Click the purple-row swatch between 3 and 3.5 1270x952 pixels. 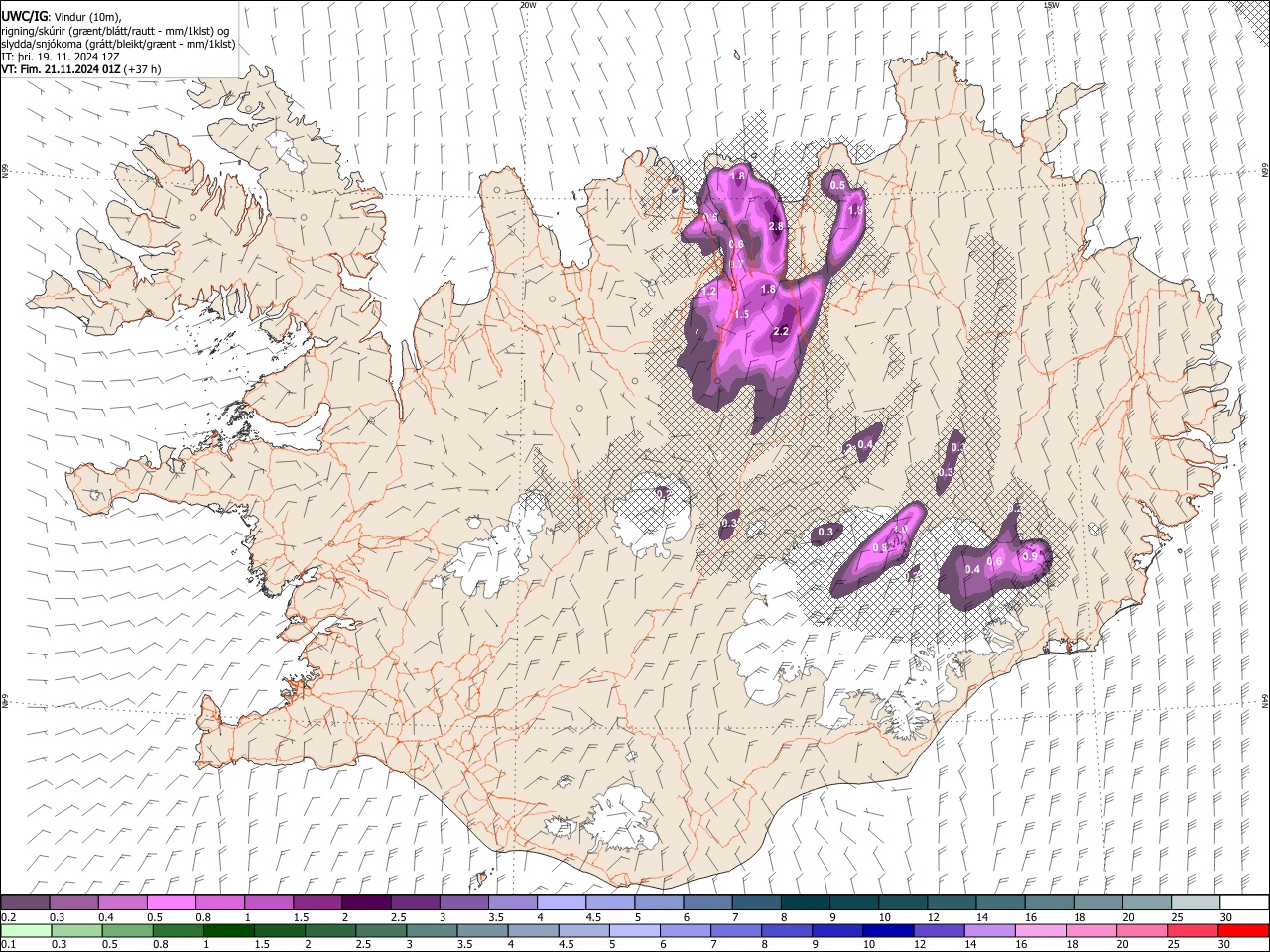(463, 902)
